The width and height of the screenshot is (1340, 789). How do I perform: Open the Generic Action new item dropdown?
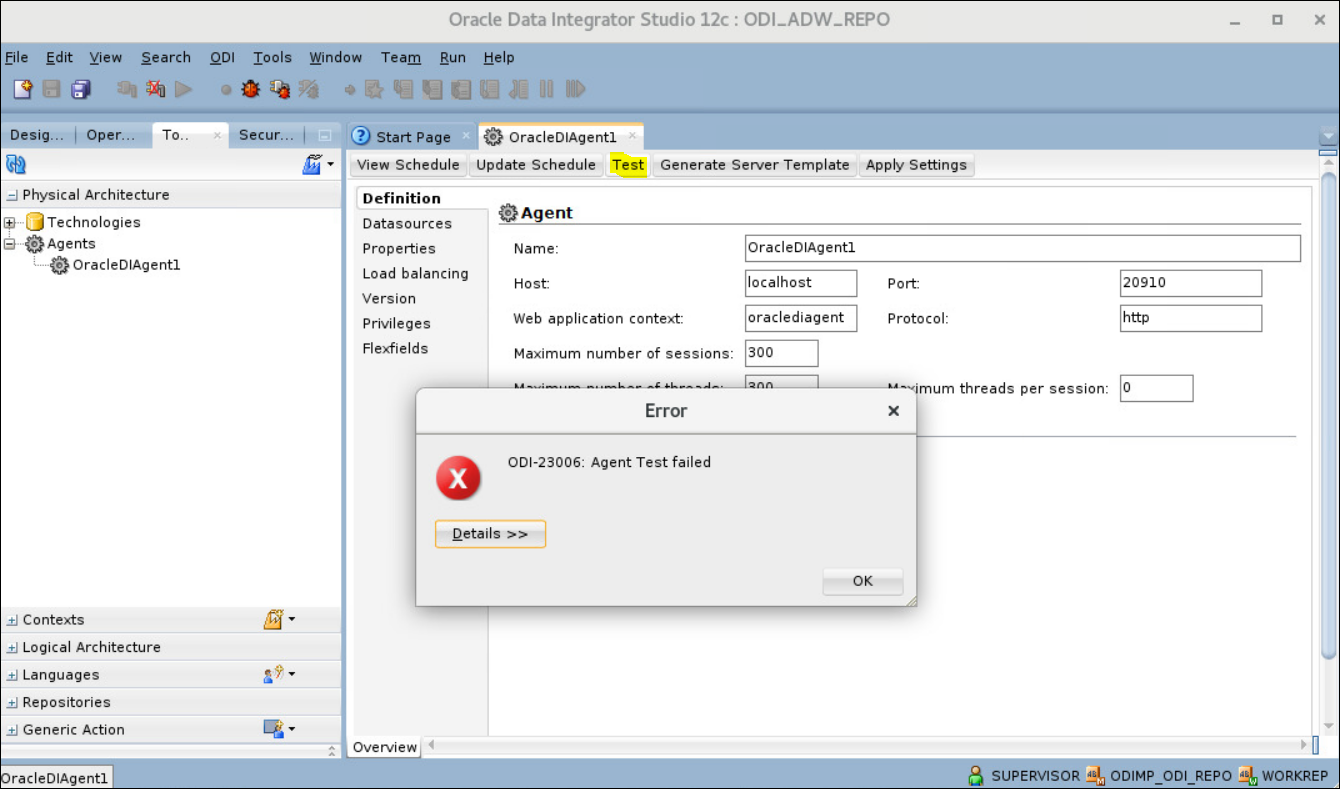point(279,729)
